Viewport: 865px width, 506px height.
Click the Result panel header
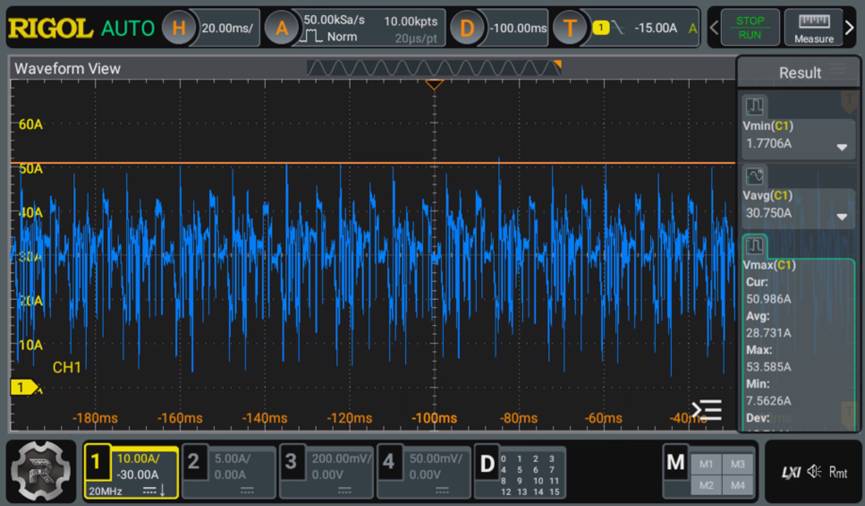(x=799, y=73)
